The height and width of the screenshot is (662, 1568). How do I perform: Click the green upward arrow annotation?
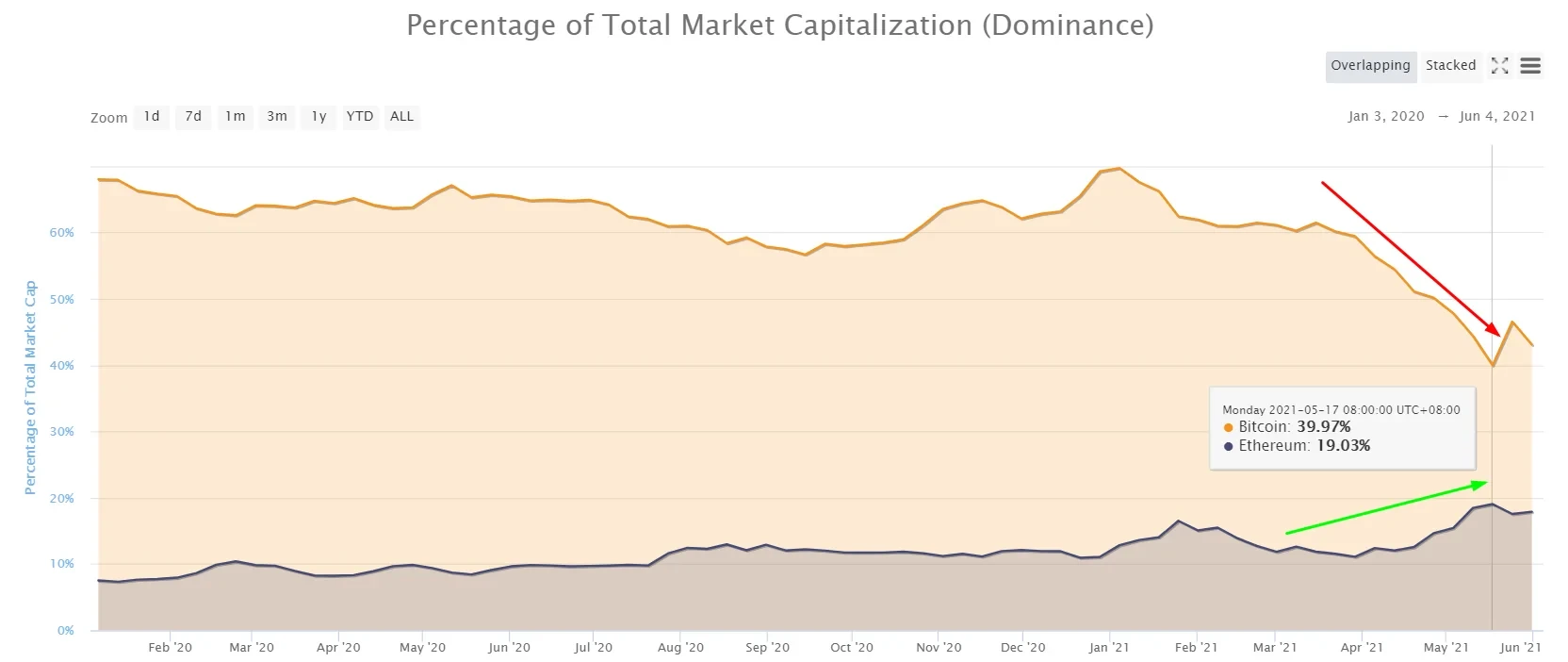[x=1385, y=509]
